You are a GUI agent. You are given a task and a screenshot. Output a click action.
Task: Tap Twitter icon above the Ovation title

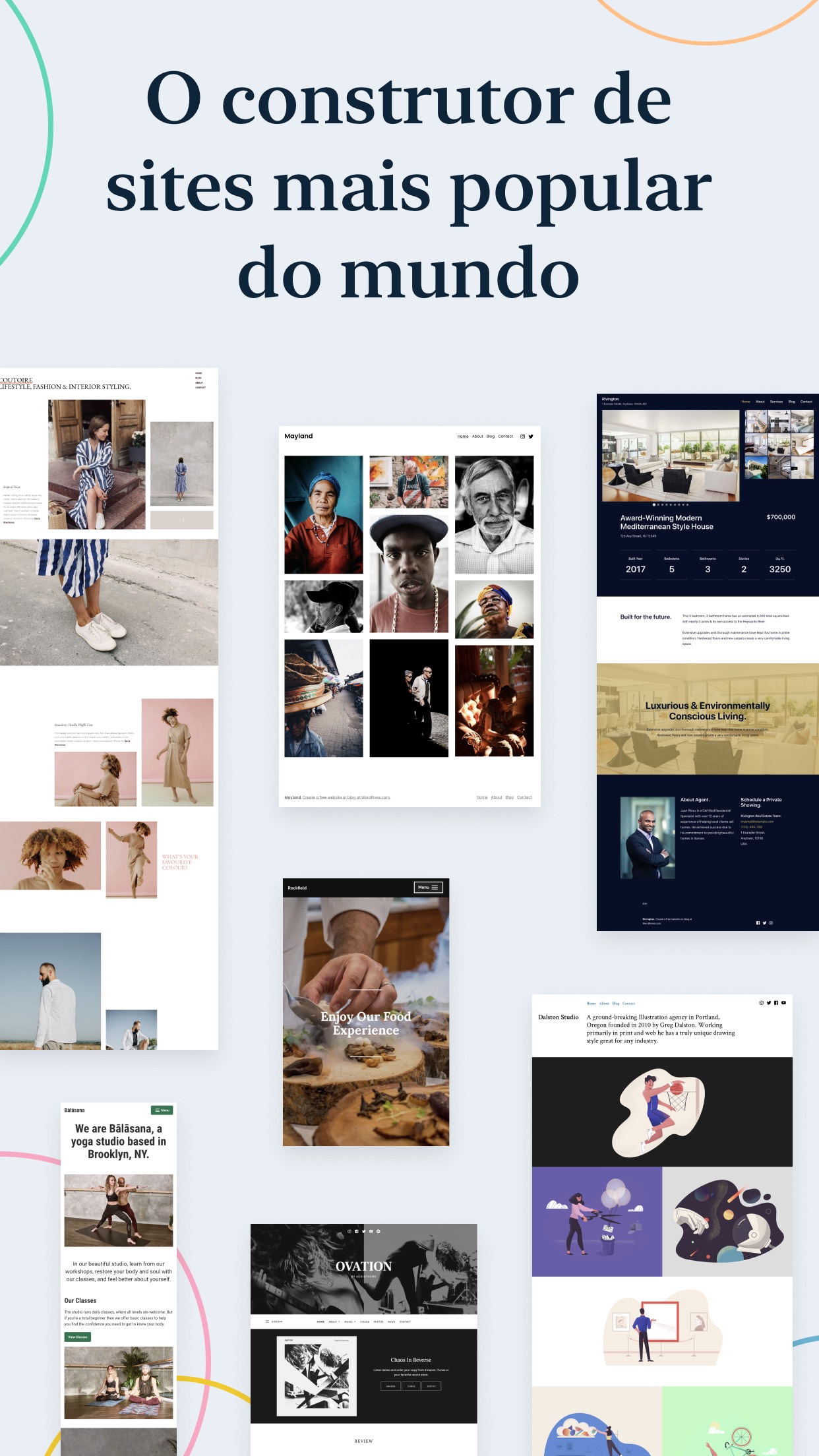(363, 1231)
